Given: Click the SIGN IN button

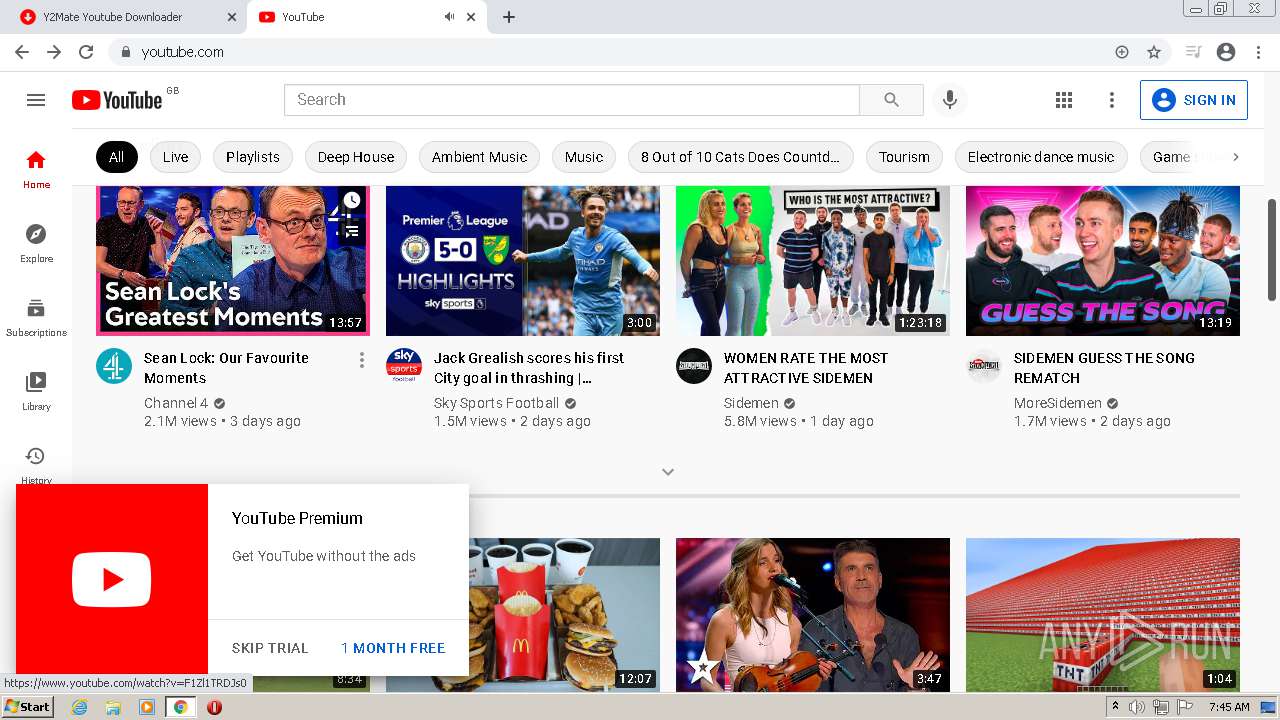Looking at the screenshot, I should coord(1194,100).
